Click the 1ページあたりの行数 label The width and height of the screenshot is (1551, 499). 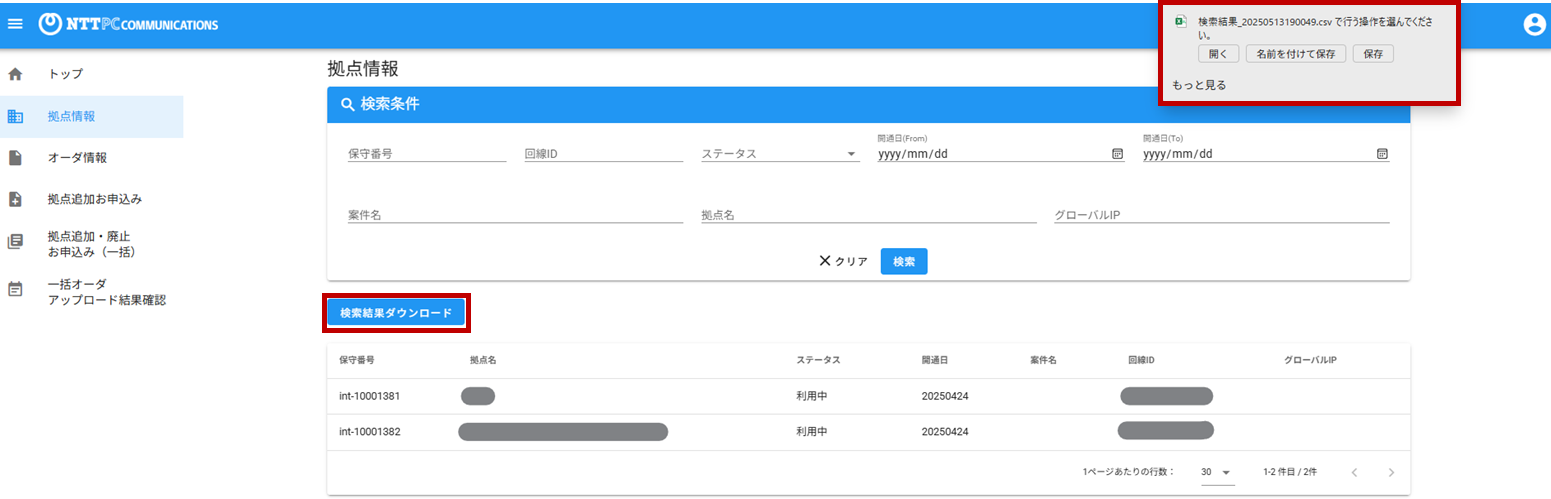[1129, 472]
